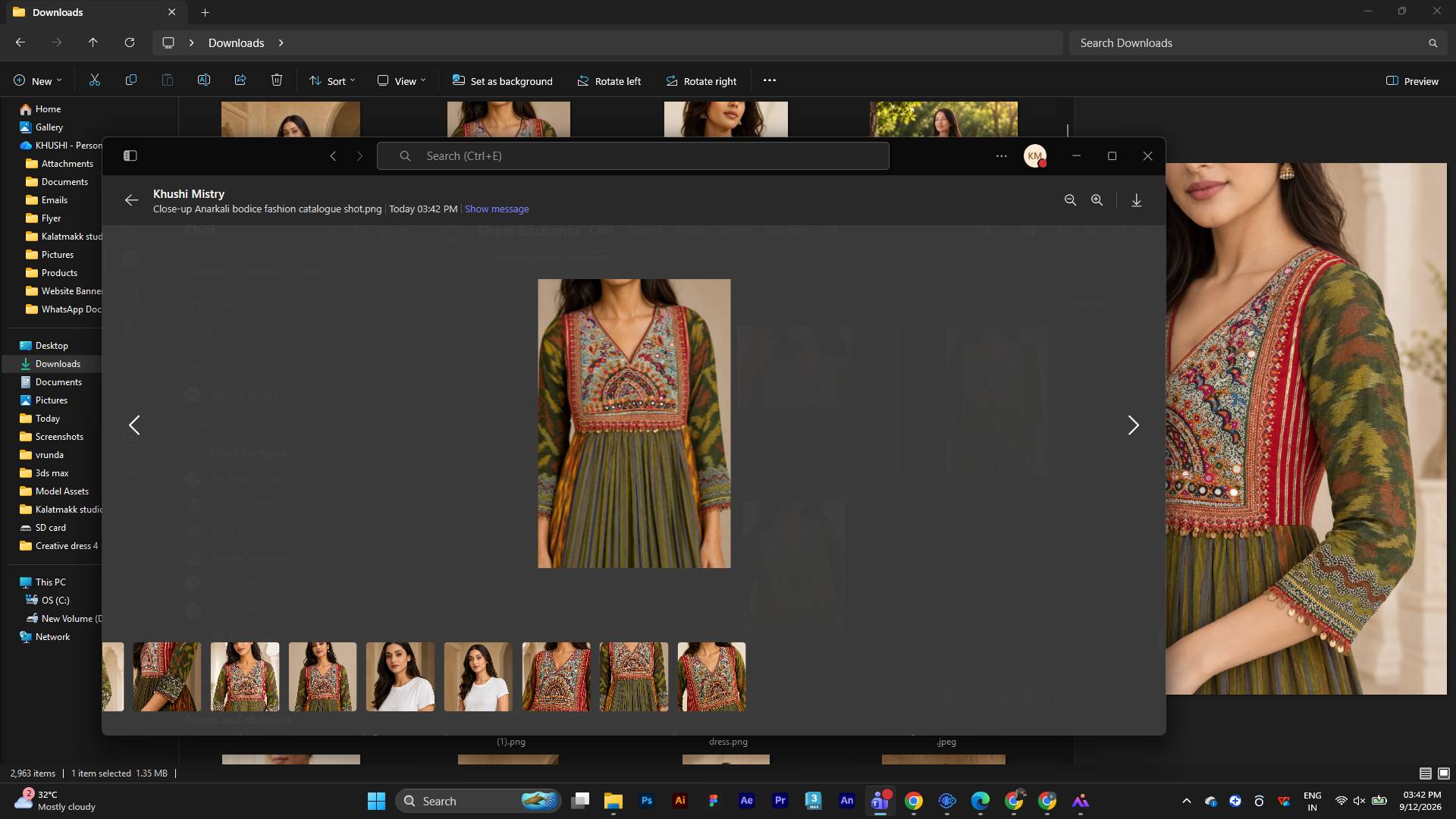Open the View dropdown menu

click(x=402, y=81)
